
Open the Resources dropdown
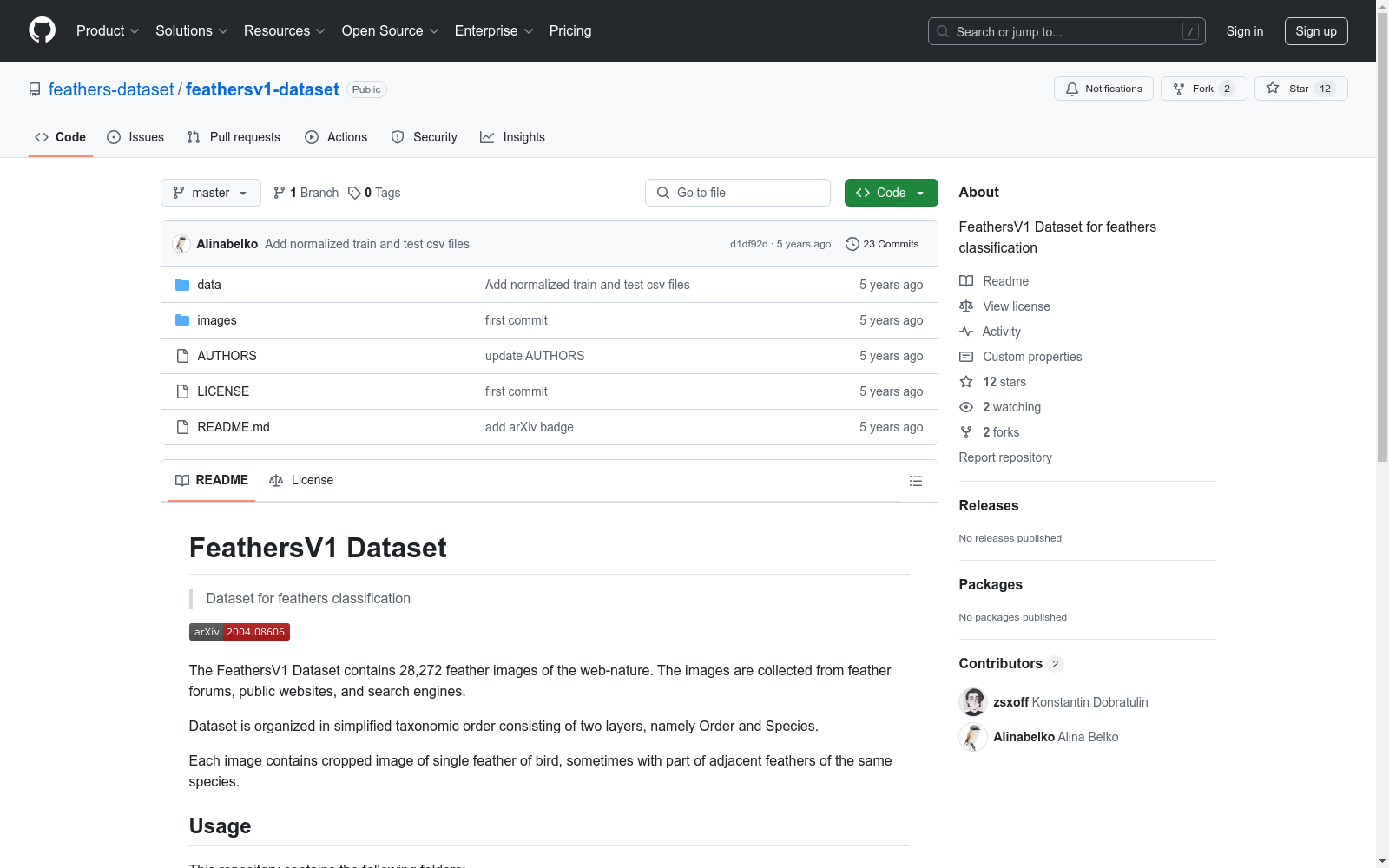tap(285, 31)
